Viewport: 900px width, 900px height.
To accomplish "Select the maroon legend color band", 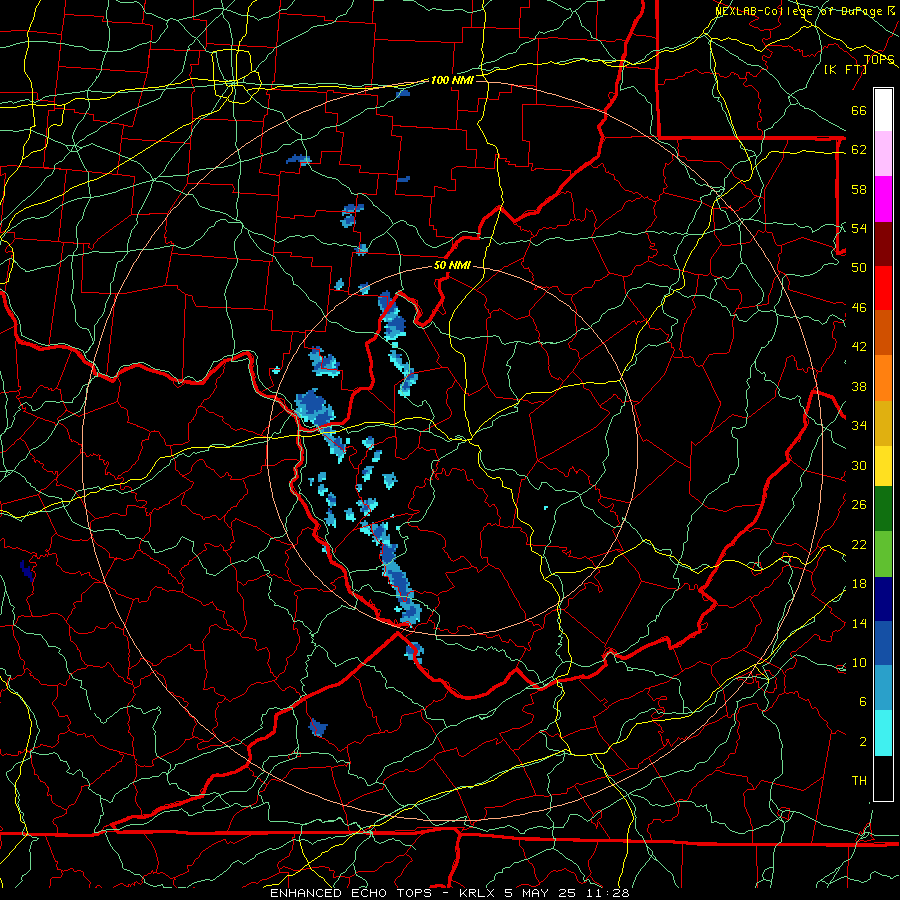I will tap(883, 243).
